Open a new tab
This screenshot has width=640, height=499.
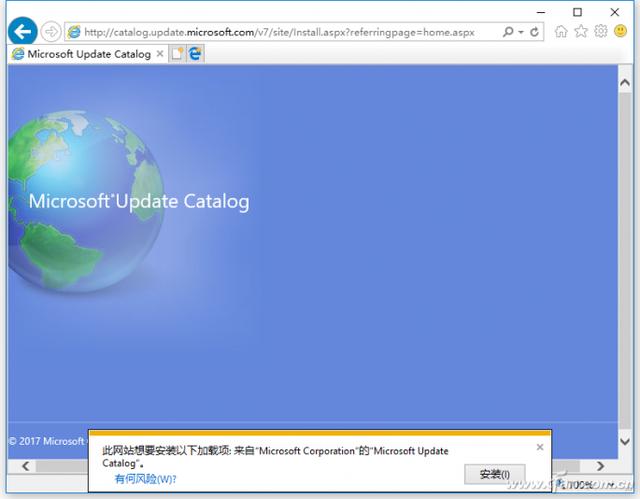[177, 54]
